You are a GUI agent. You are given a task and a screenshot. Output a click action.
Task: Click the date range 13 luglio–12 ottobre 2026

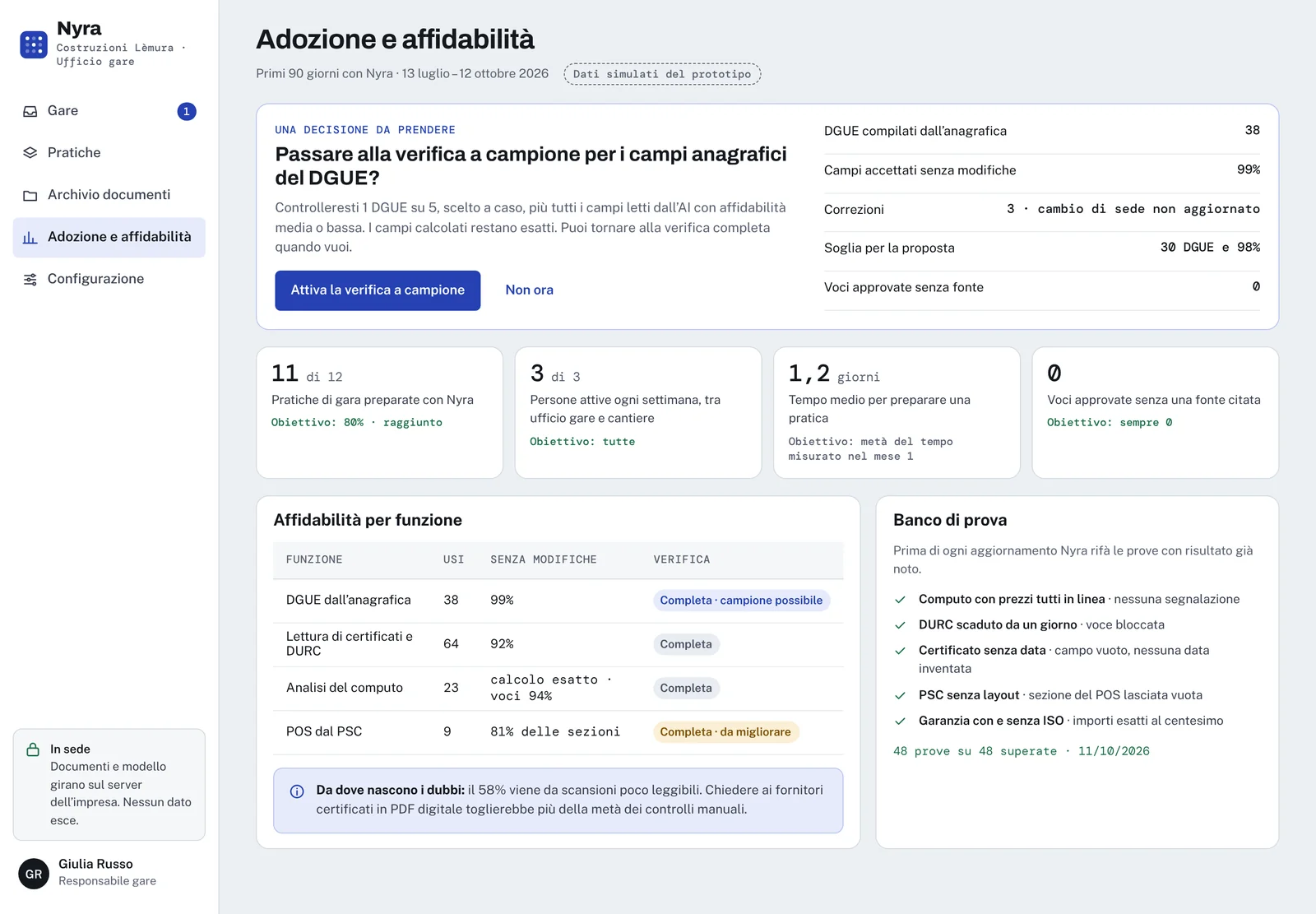(x=475, y=74)
